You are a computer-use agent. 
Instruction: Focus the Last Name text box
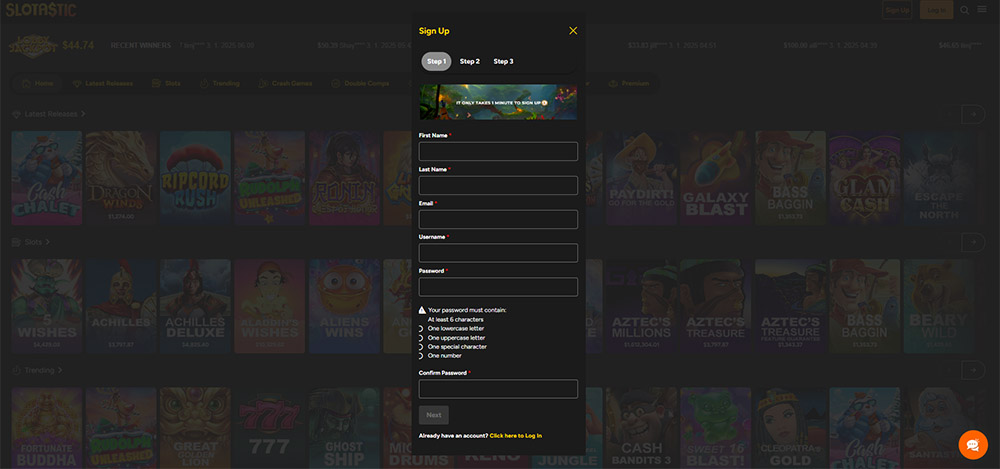[x=498, y=185]
